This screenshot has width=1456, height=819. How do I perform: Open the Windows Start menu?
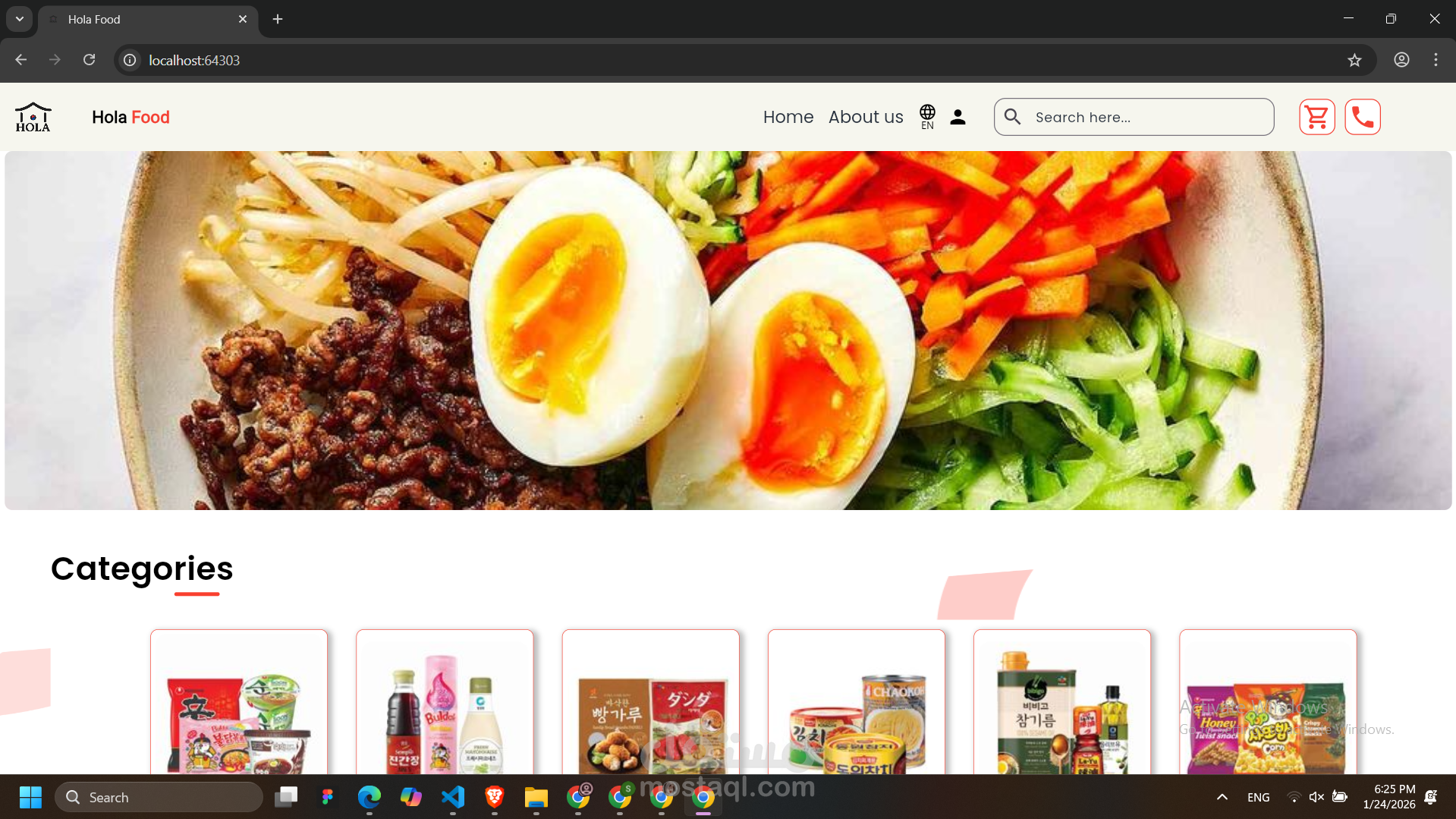coord(30,797)
